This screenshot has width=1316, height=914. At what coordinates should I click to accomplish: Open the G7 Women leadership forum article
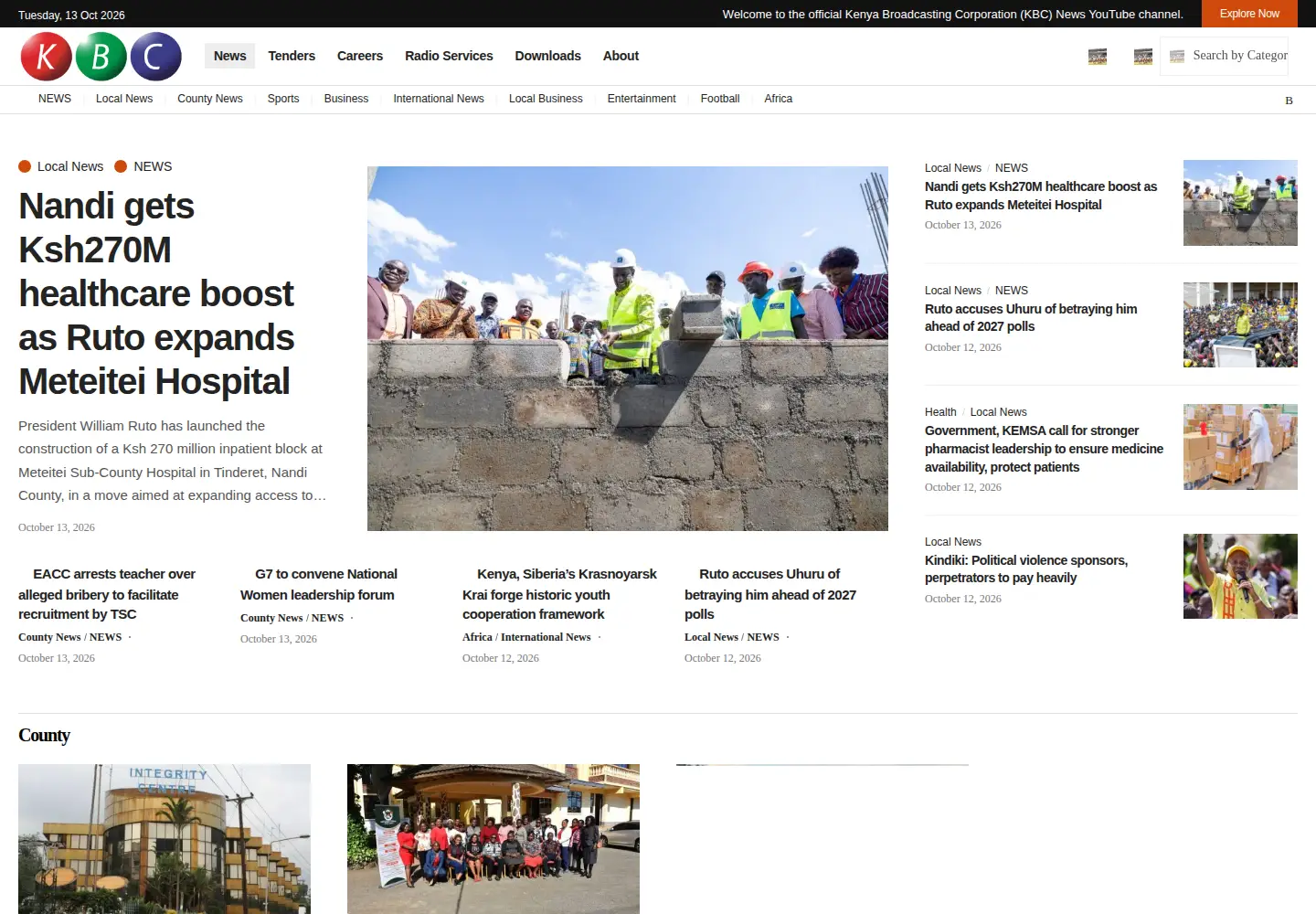point(318,584)
